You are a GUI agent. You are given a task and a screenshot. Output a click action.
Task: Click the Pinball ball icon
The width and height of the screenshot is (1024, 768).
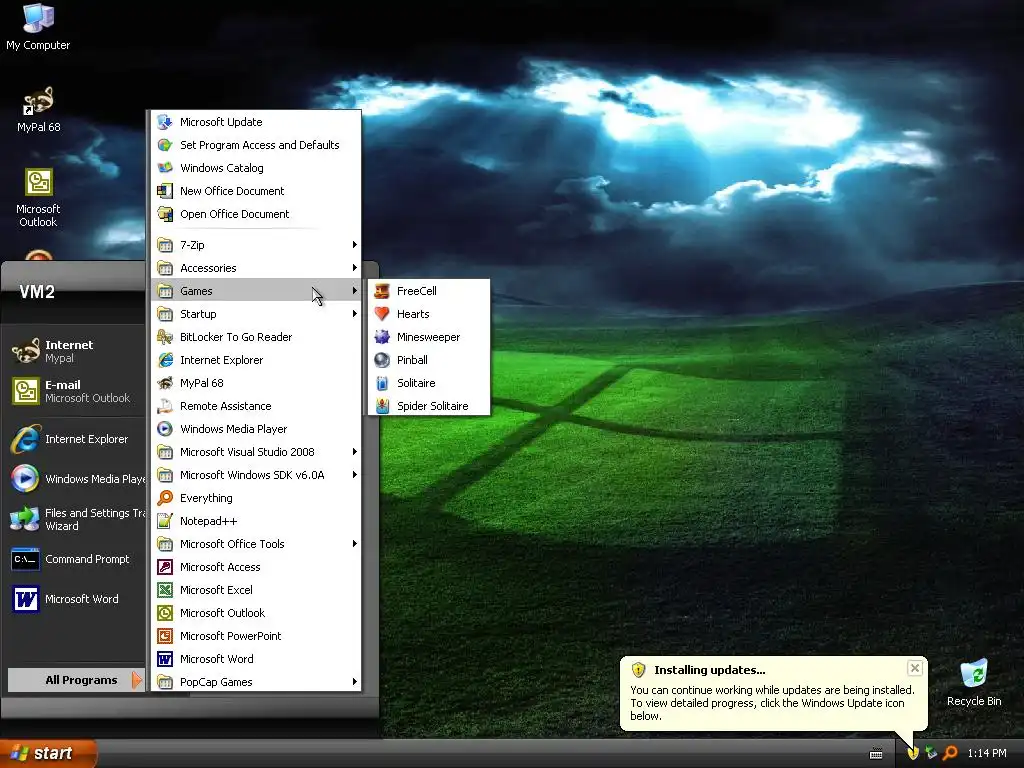[382, 360]
